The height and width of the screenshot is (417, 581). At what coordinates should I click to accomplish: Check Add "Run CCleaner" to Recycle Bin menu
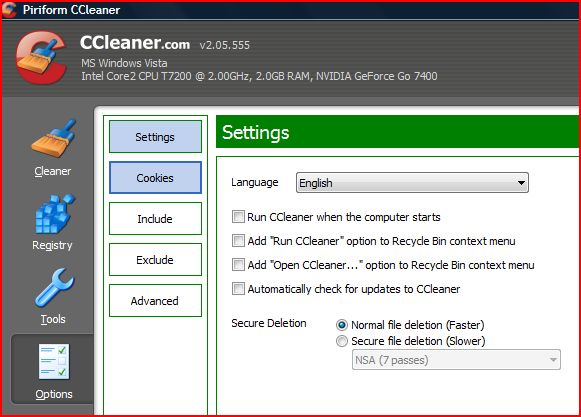pos(238,241)
